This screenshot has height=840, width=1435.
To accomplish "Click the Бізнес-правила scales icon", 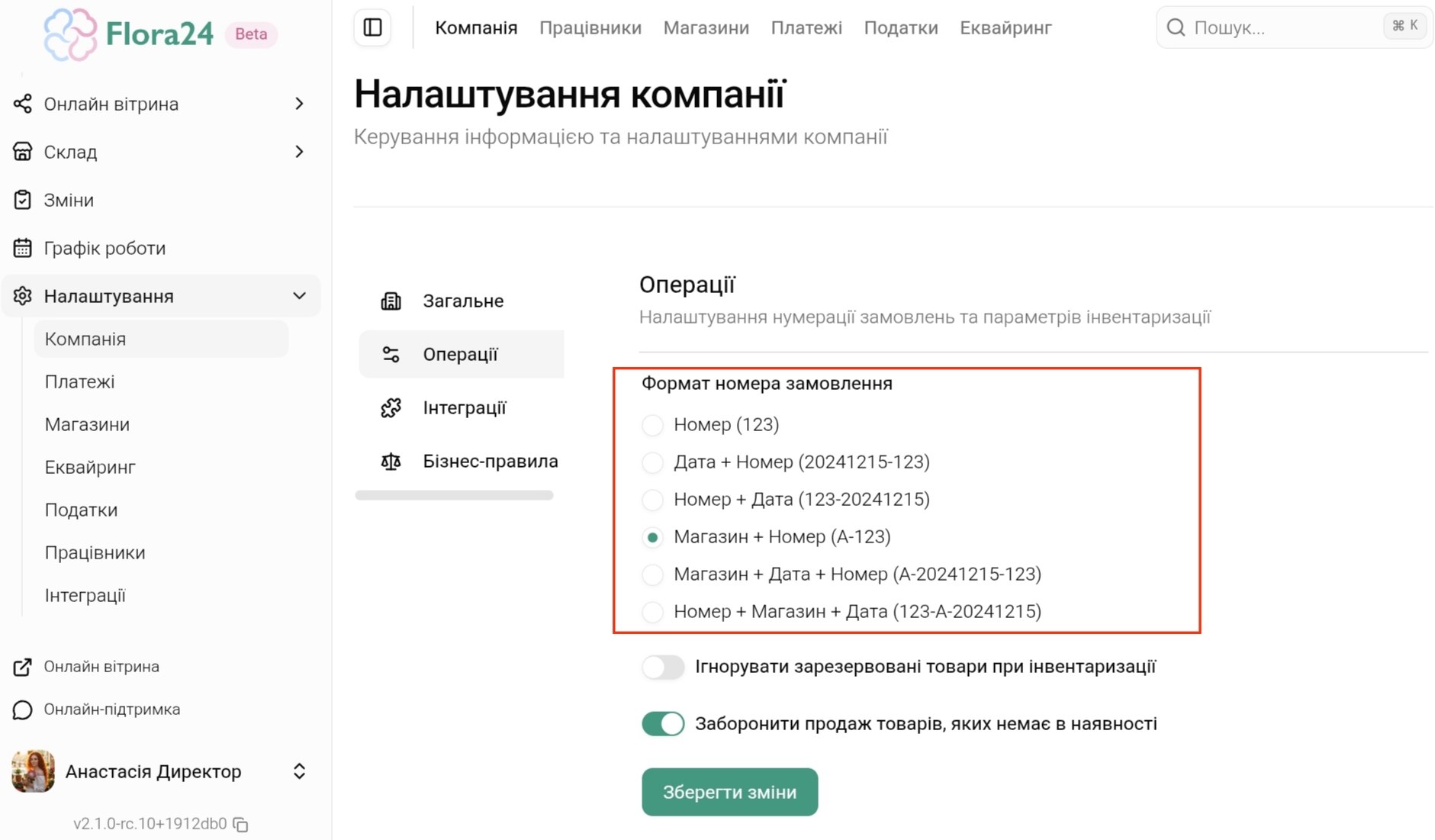I will pyautogui.click(x=391, y=462).
